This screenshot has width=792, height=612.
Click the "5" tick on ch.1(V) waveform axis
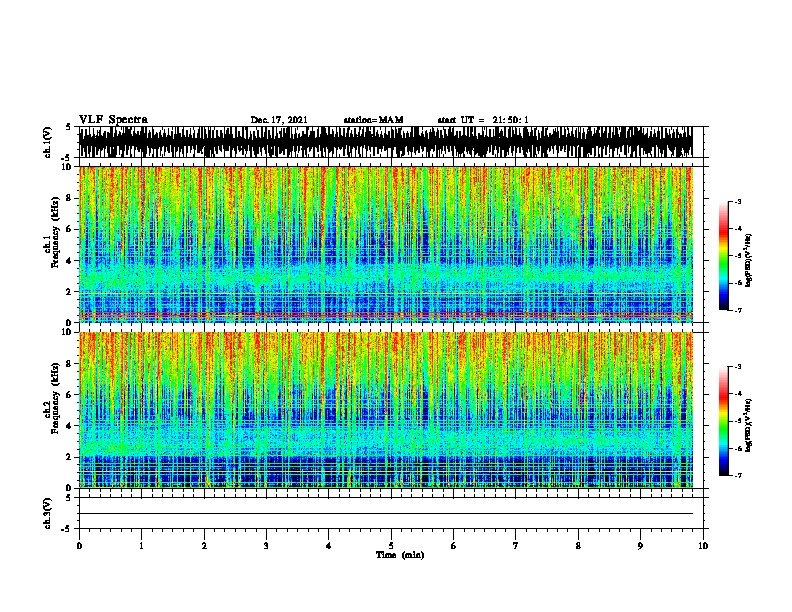69,127
